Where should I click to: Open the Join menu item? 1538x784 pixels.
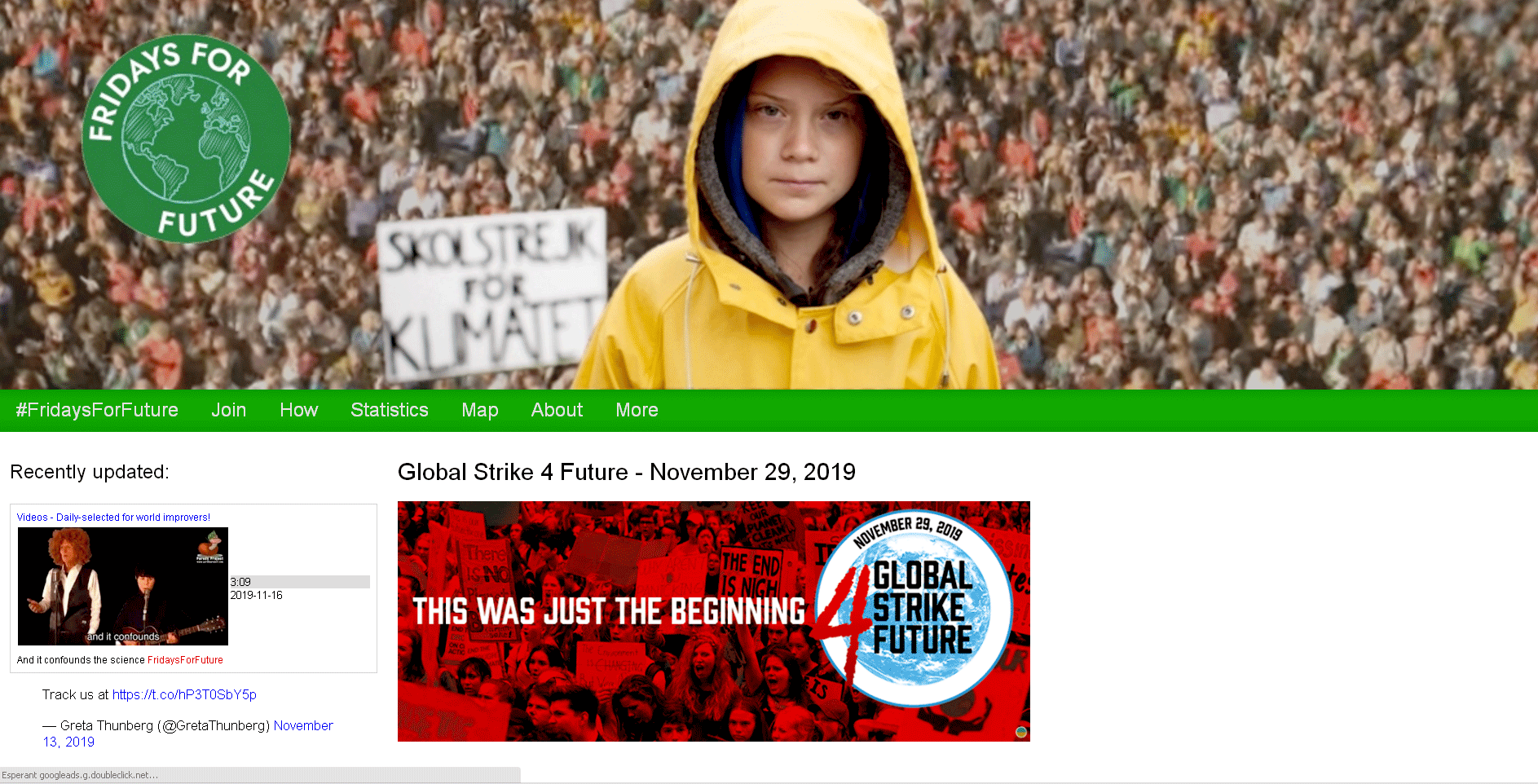229,410
